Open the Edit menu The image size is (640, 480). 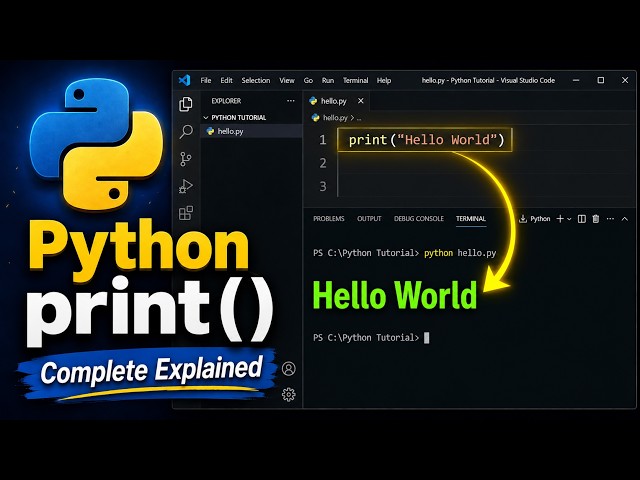[x=226, y=80]
